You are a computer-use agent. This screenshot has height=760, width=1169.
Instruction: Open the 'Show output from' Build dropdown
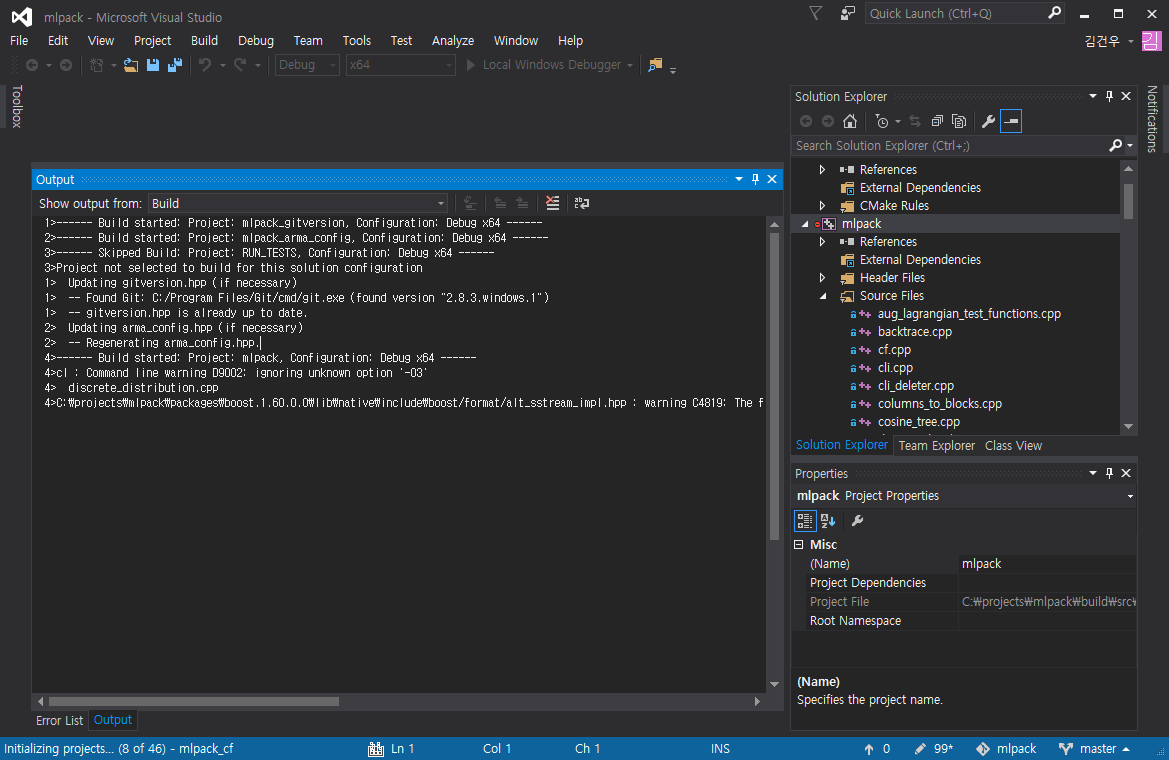tap(298, 203)
